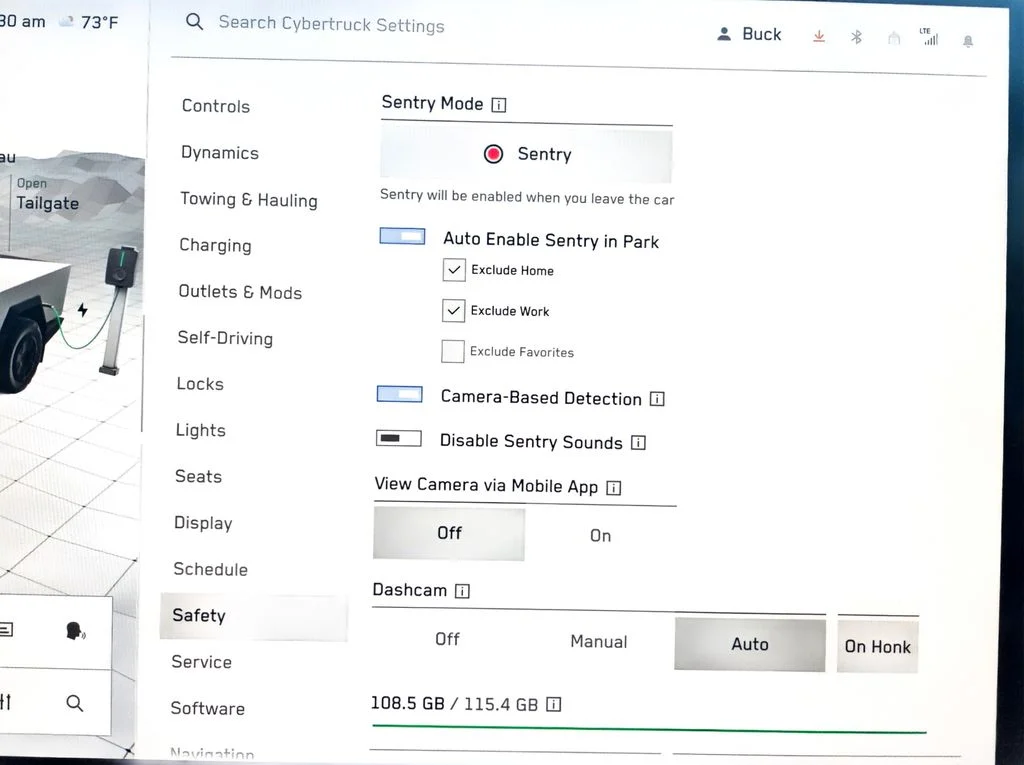Toggle Auto Enable Sentry in Park switch
The width and height of the screenshot is (1024, 765).
402,236
